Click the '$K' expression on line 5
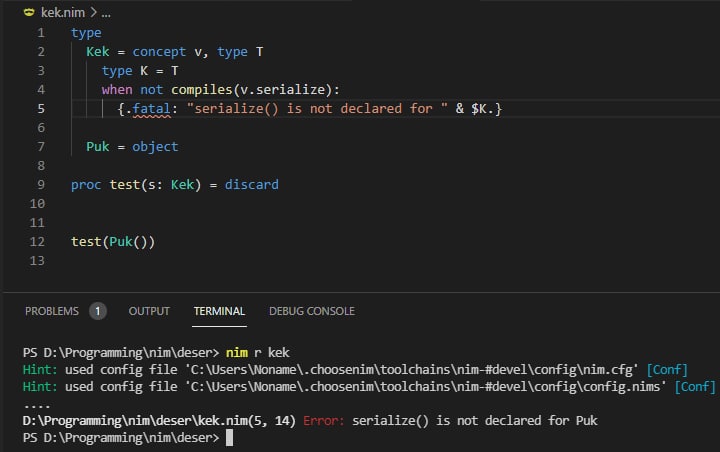 pos(479,109)
